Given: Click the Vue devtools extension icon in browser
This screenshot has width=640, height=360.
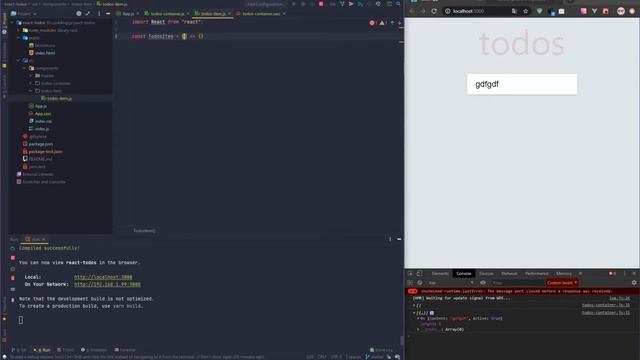Looking at the screenshot, I should [594, 11].
